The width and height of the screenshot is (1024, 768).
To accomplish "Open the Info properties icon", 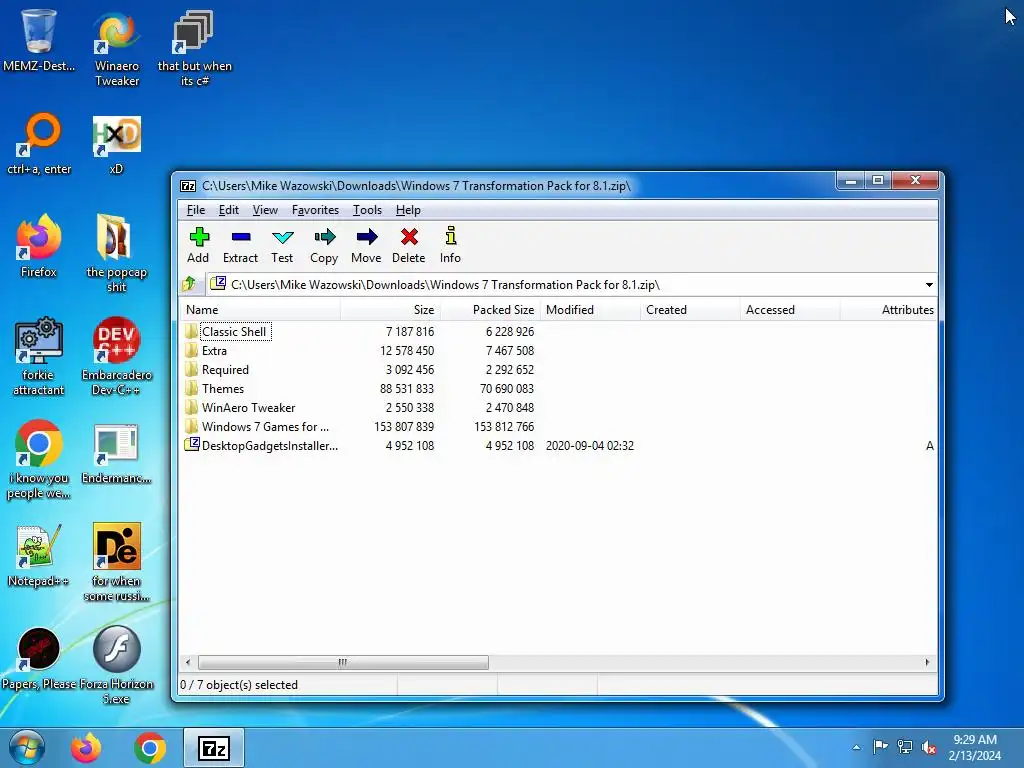I will pyautogui.click(x=450, y=245).
